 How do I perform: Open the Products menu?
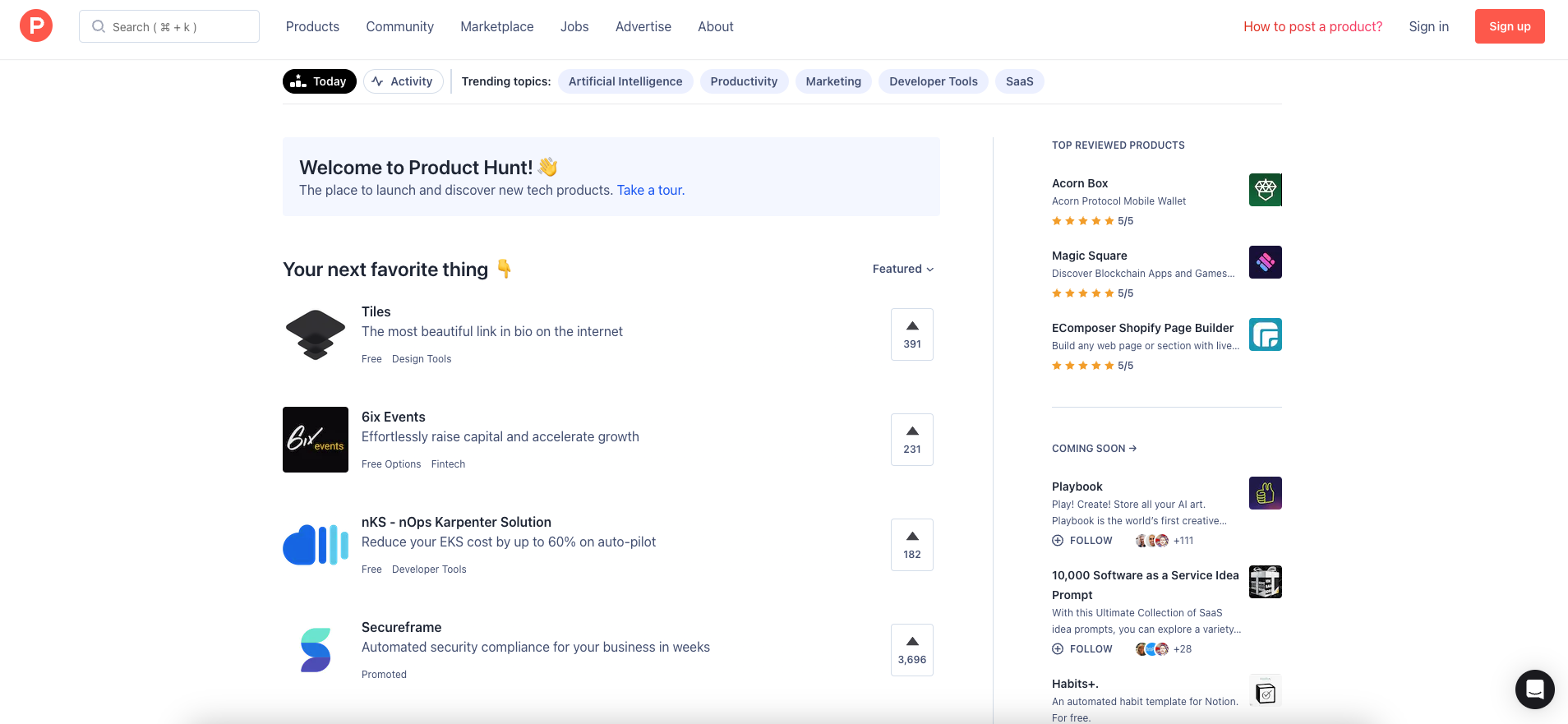tap(312, 26)
